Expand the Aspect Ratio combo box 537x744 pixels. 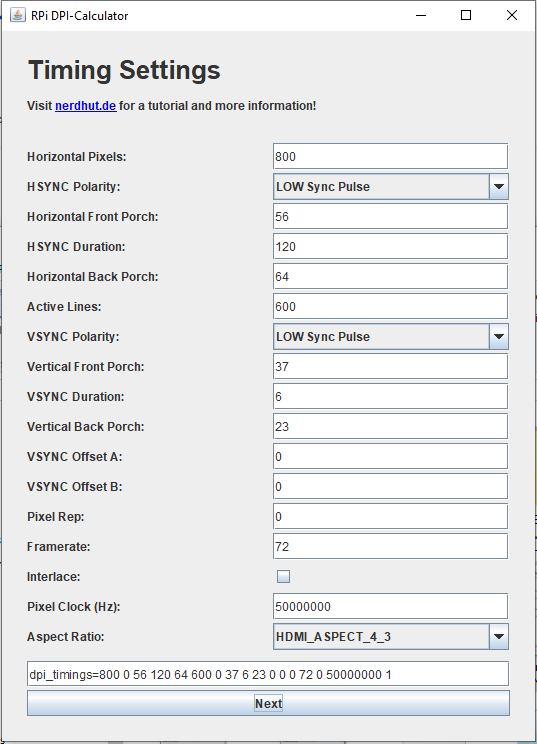(391, 636)
